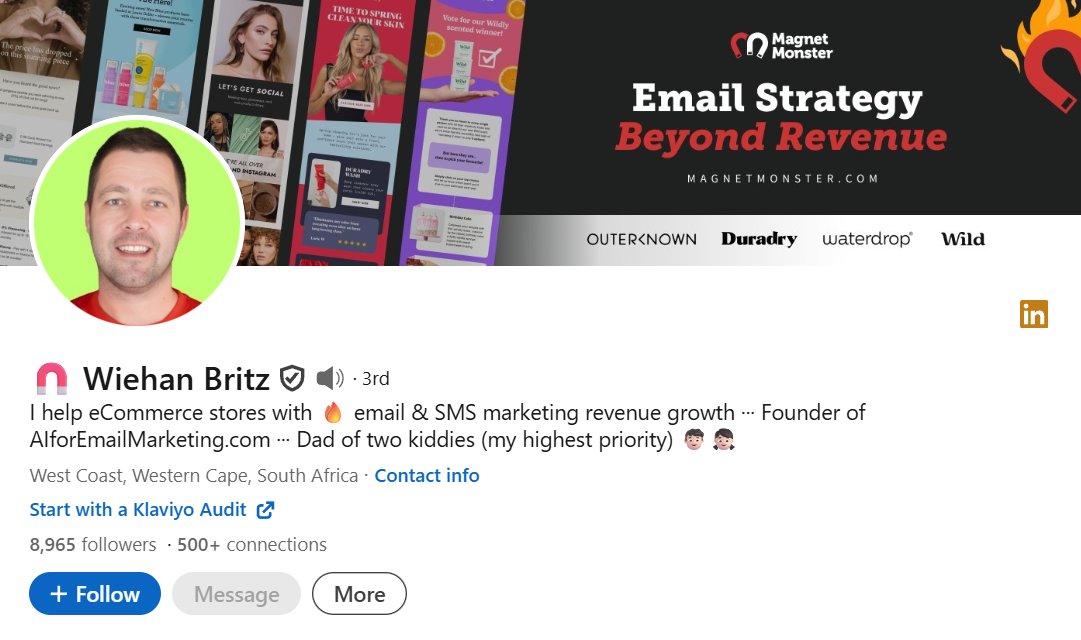The image size is (1081, 640).
Task: Open Start with a Klaviyo Audit link
Action: pos(138,510)
